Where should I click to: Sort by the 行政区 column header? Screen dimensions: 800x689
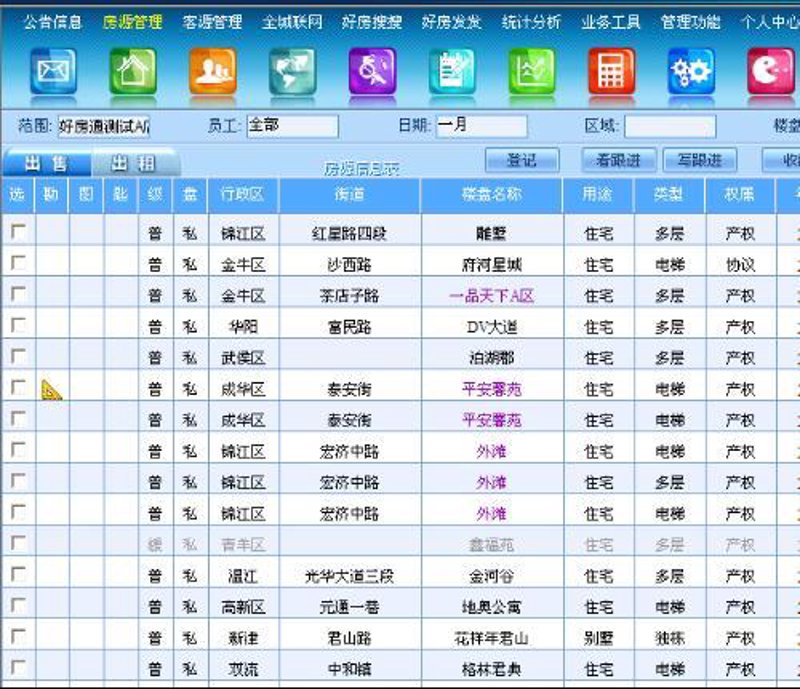coord(243,194)
